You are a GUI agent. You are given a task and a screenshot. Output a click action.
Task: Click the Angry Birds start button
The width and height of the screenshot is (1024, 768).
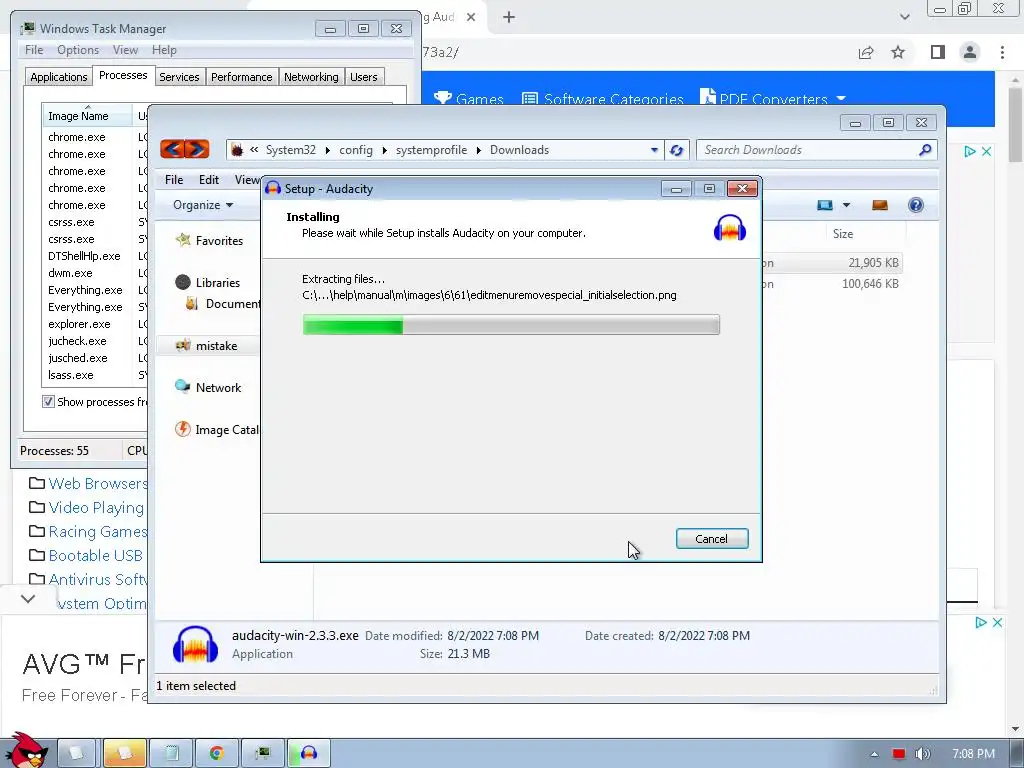[x=28, y=750]
